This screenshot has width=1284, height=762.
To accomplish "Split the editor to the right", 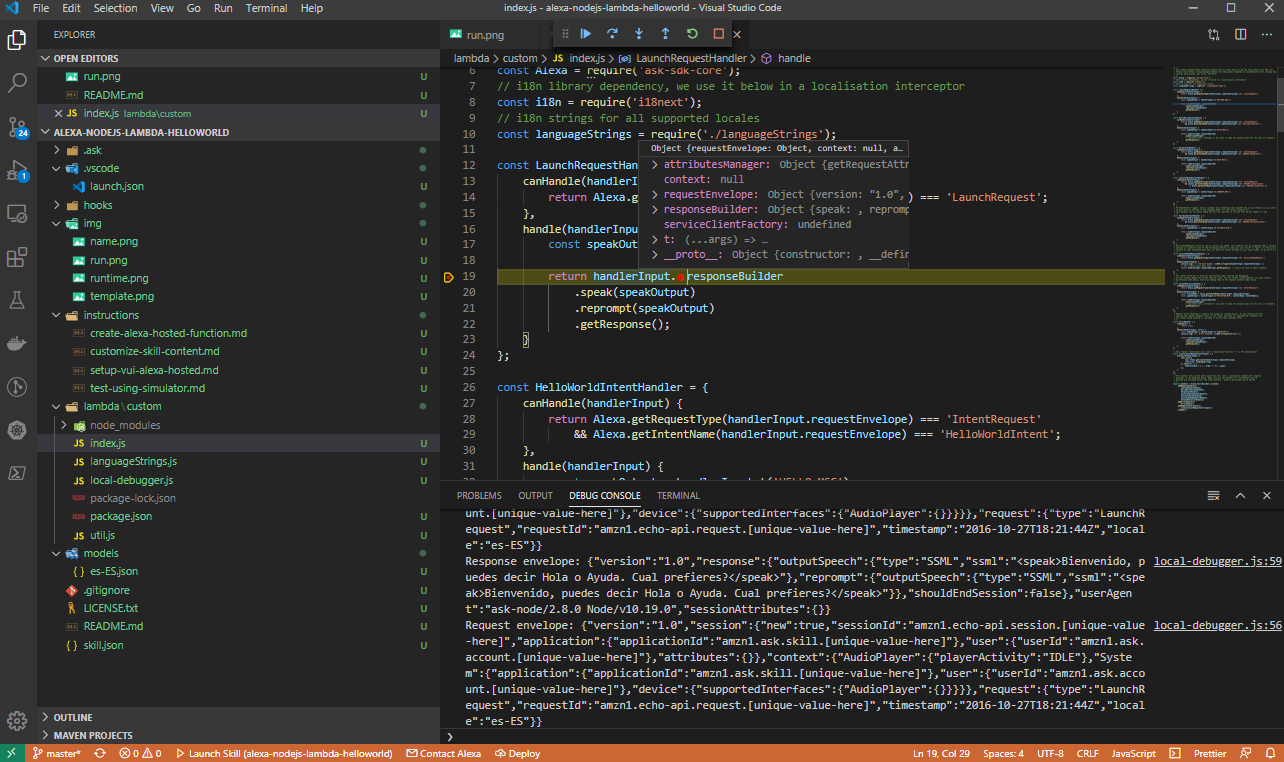I will (x=1240, y=34).
